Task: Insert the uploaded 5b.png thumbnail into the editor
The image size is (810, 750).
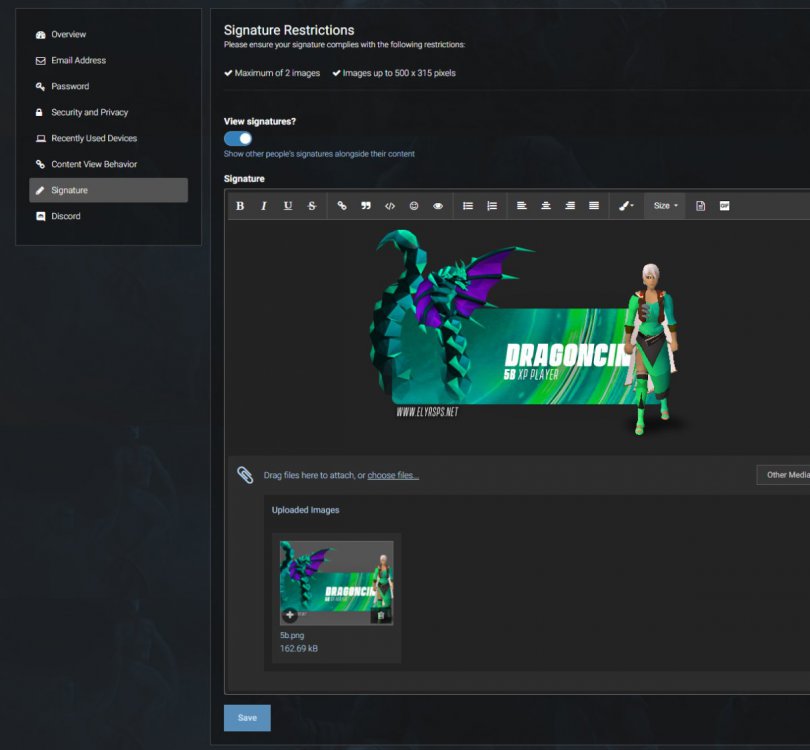Action: point(290,615)
